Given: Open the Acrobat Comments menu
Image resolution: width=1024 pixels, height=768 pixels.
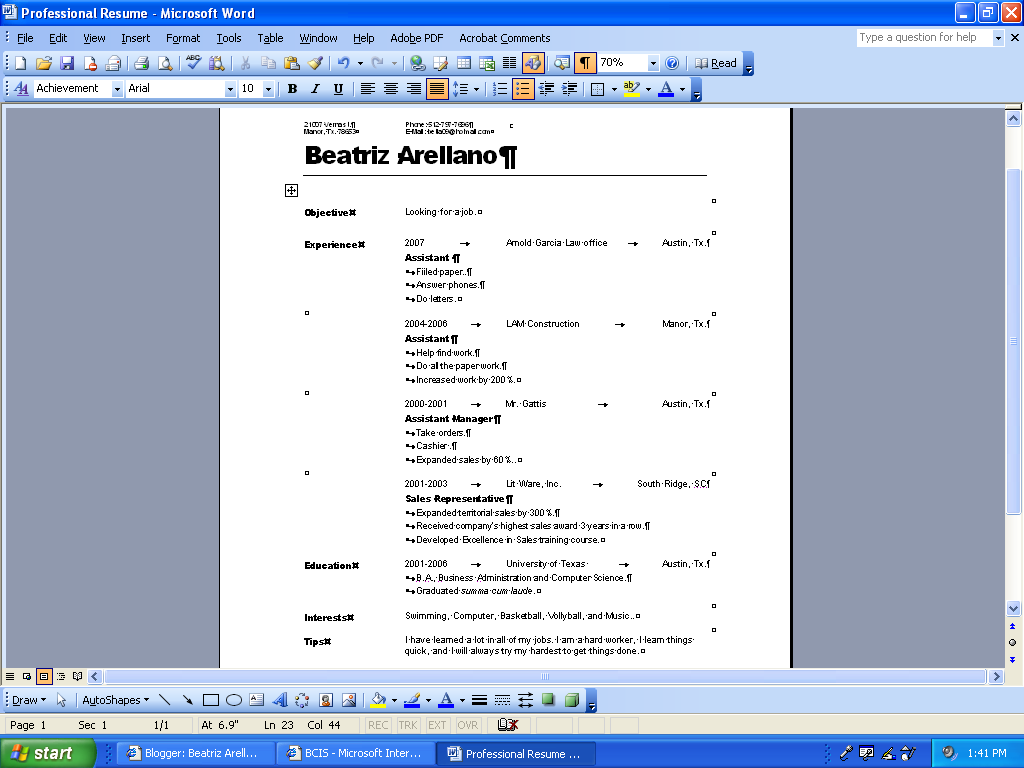Looking at the screenshot, I should click(x=505, y=38).
